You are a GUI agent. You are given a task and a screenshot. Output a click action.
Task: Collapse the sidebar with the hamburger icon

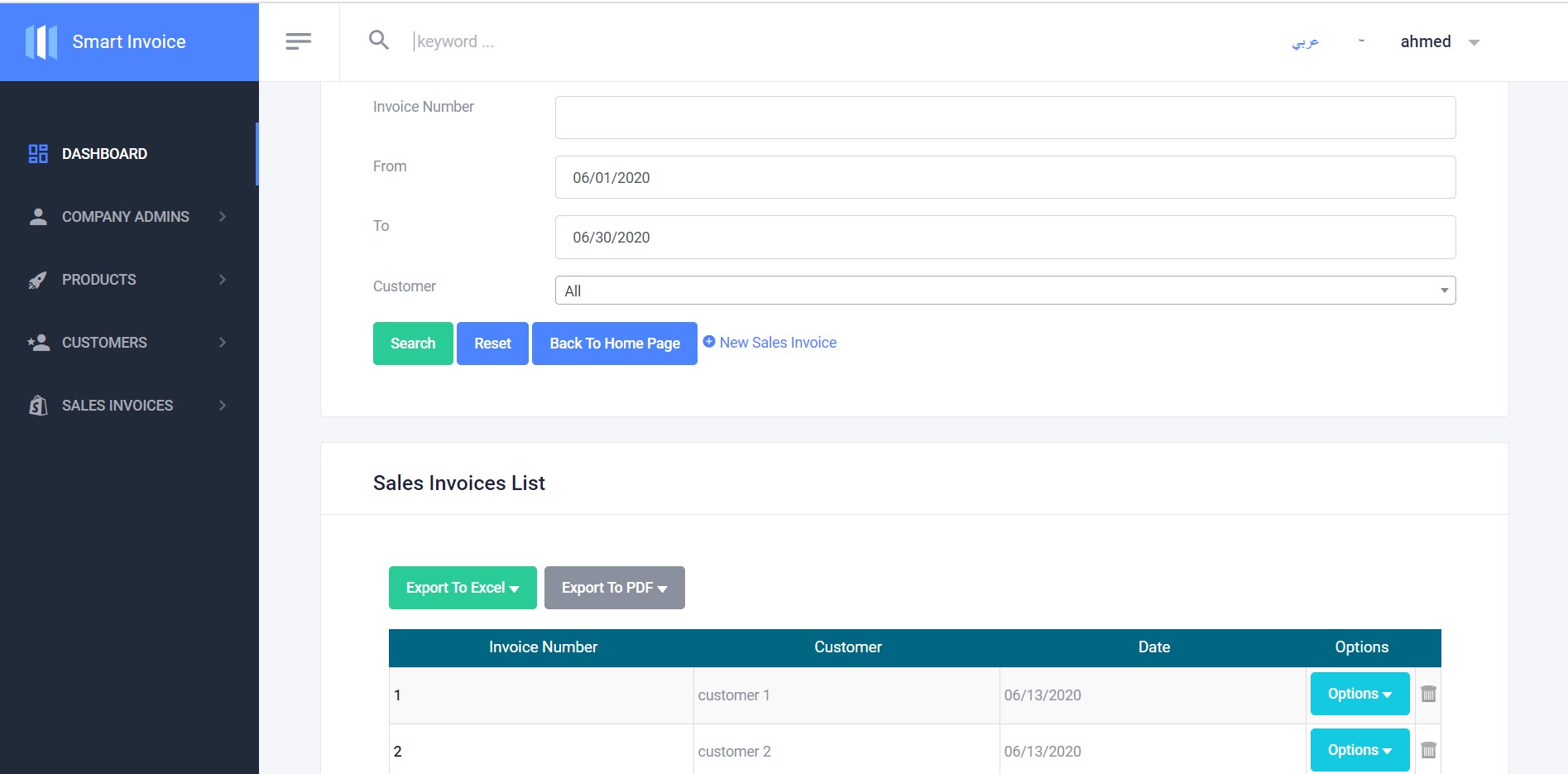(x=298, y=40)
